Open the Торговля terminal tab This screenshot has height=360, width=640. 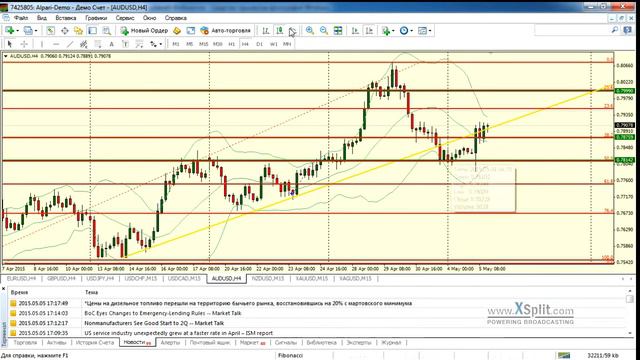click(25, 342)
